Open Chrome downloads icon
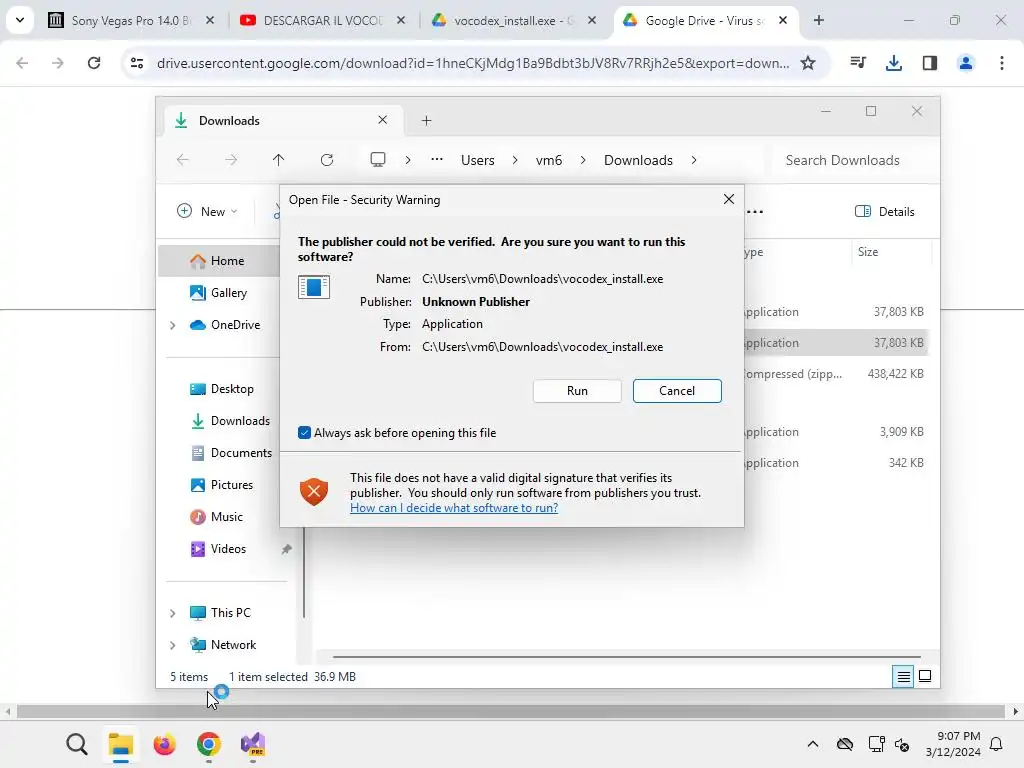 tap(893, 63)
